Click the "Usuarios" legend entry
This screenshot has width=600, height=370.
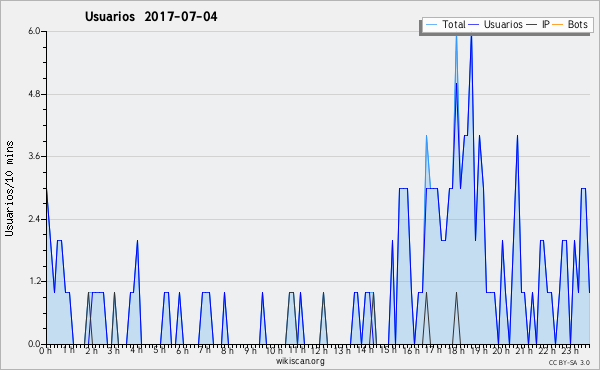pos(503,24)
